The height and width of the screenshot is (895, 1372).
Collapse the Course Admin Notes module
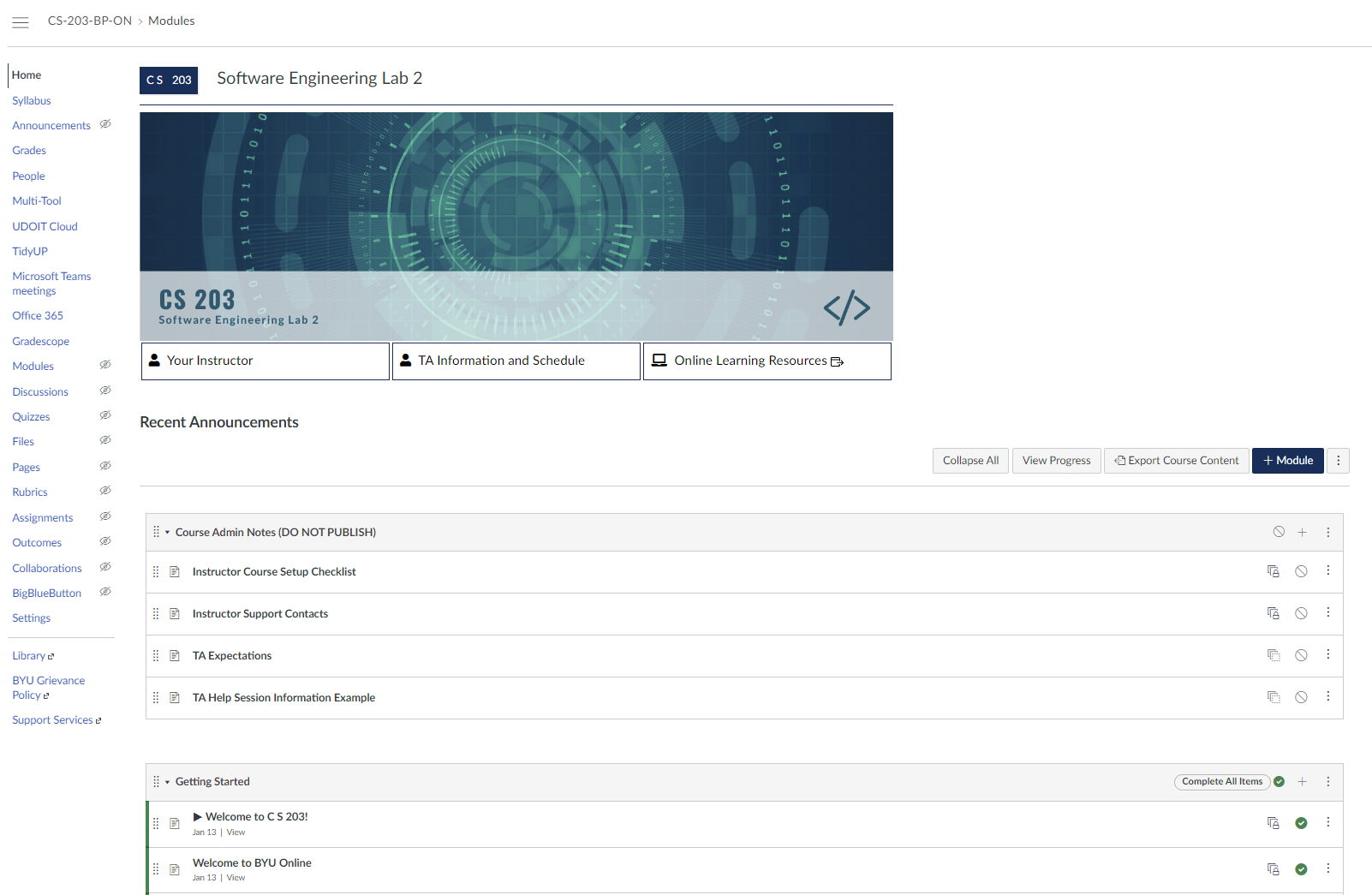pos(168,533)
